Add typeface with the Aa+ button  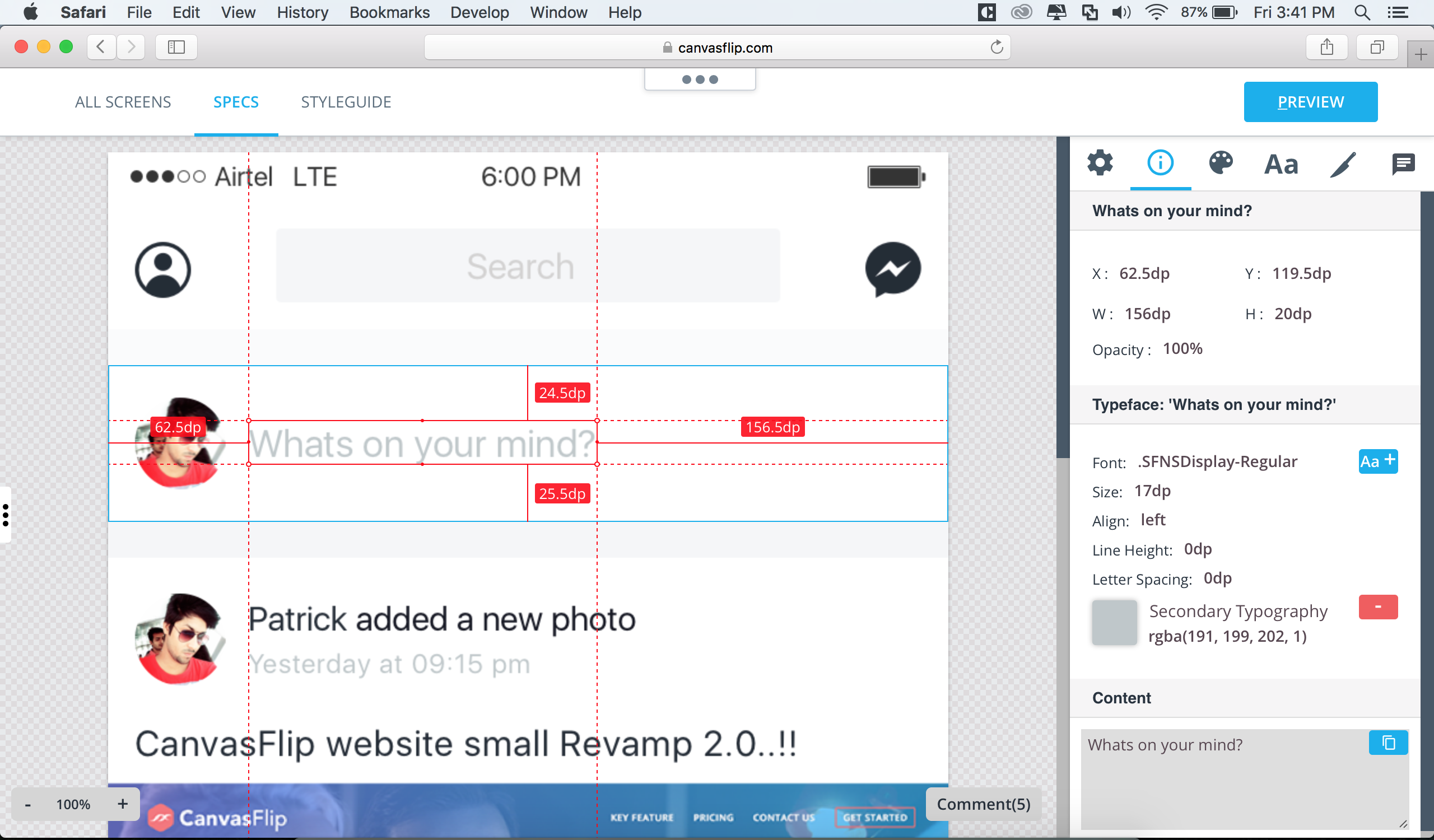point(1377,461)
